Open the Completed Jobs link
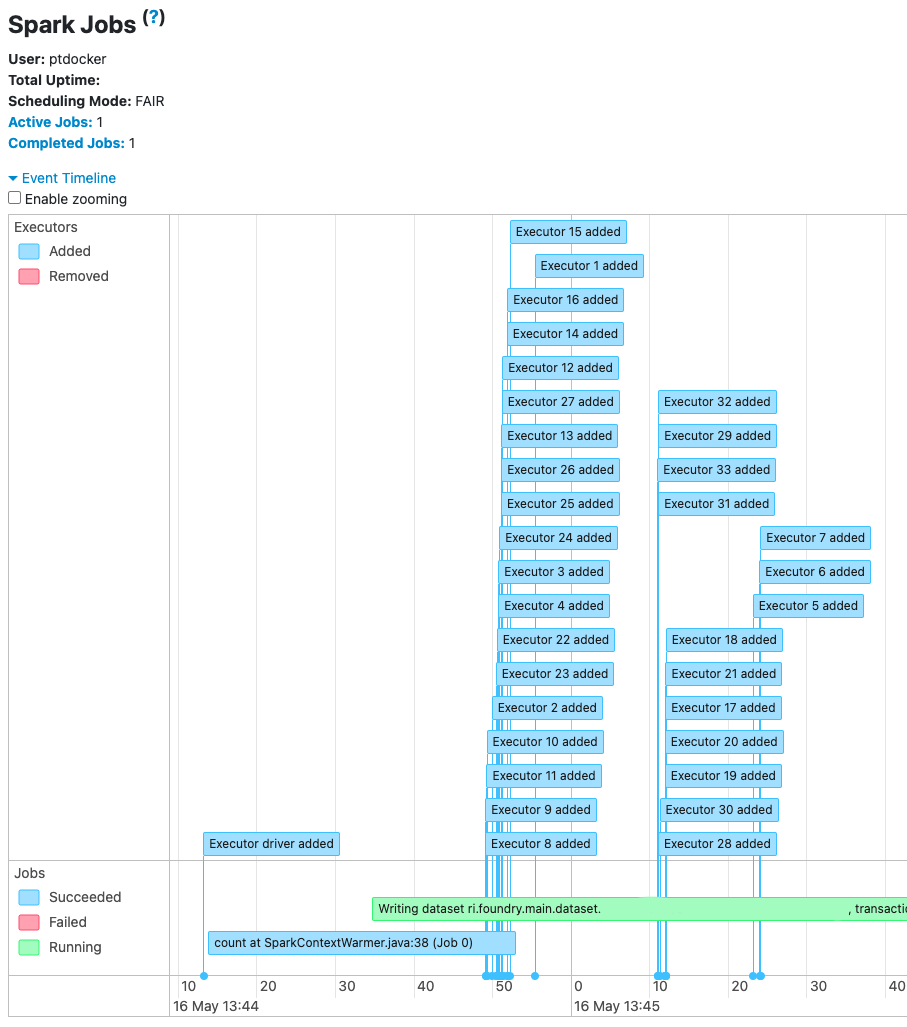 66,143
